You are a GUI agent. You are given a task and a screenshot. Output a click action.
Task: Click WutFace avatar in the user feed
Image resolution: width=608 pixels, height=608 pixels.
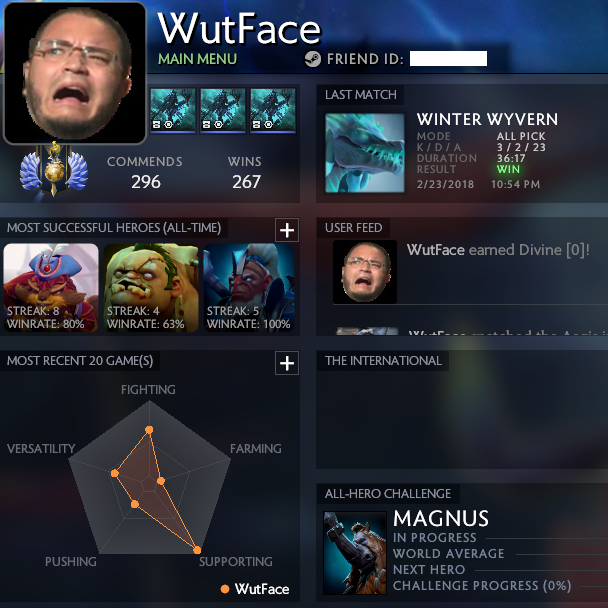pos(365,272)
